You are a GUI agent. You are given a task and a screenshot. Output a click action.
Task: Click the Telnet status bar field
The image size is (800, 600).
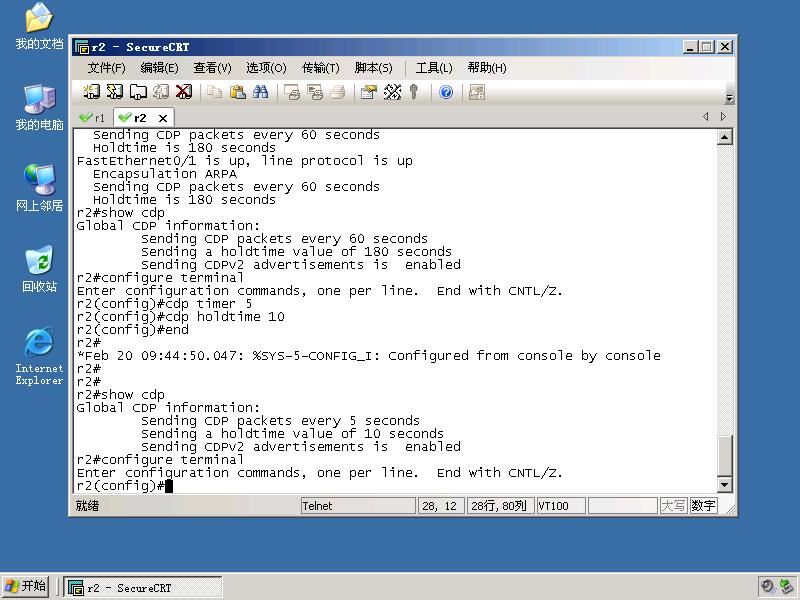pos(358,506)
